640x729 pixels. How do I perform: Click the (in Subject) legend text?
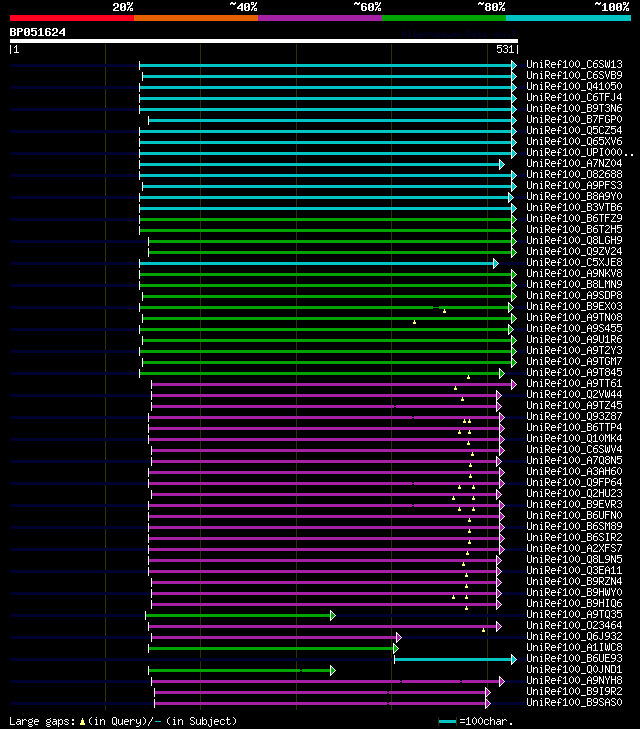pos(201,722)
